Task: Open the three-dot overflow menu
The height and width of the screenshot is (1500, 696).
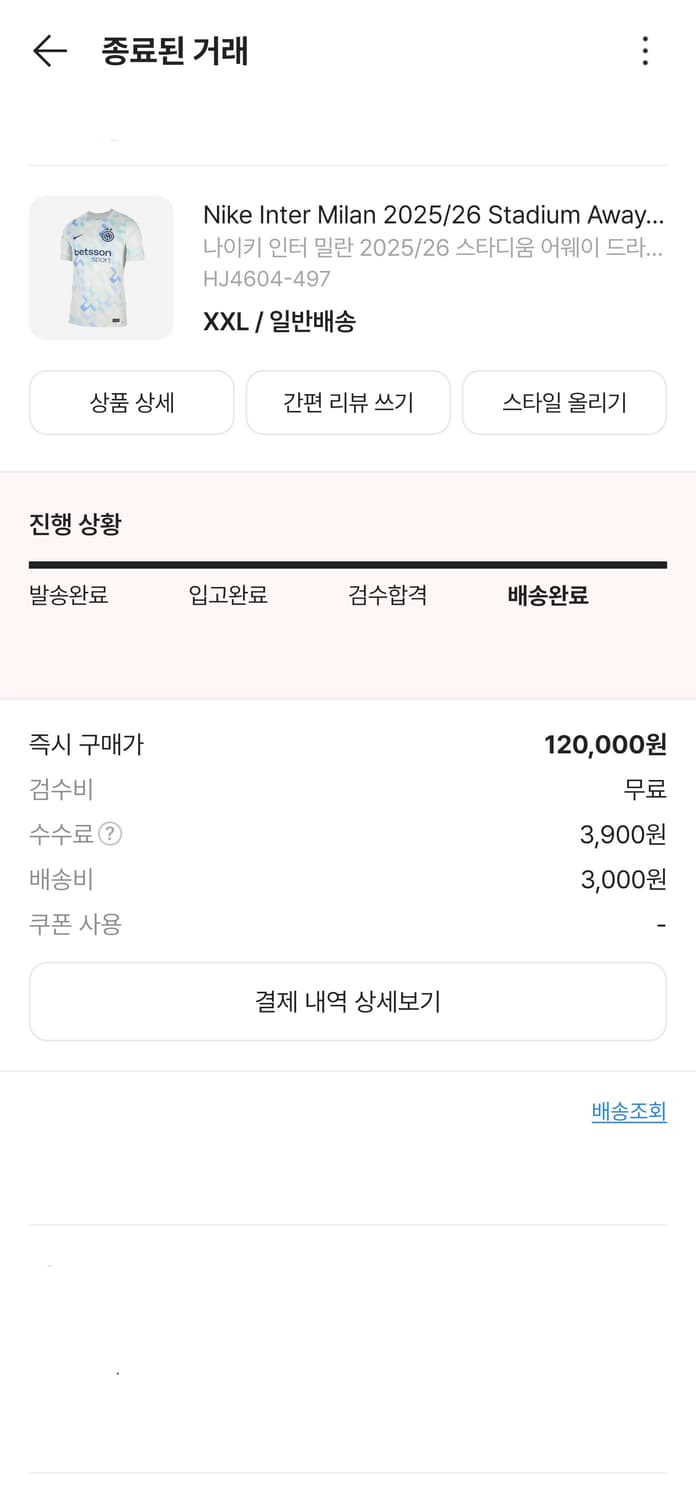Action: tap(646, 52)
